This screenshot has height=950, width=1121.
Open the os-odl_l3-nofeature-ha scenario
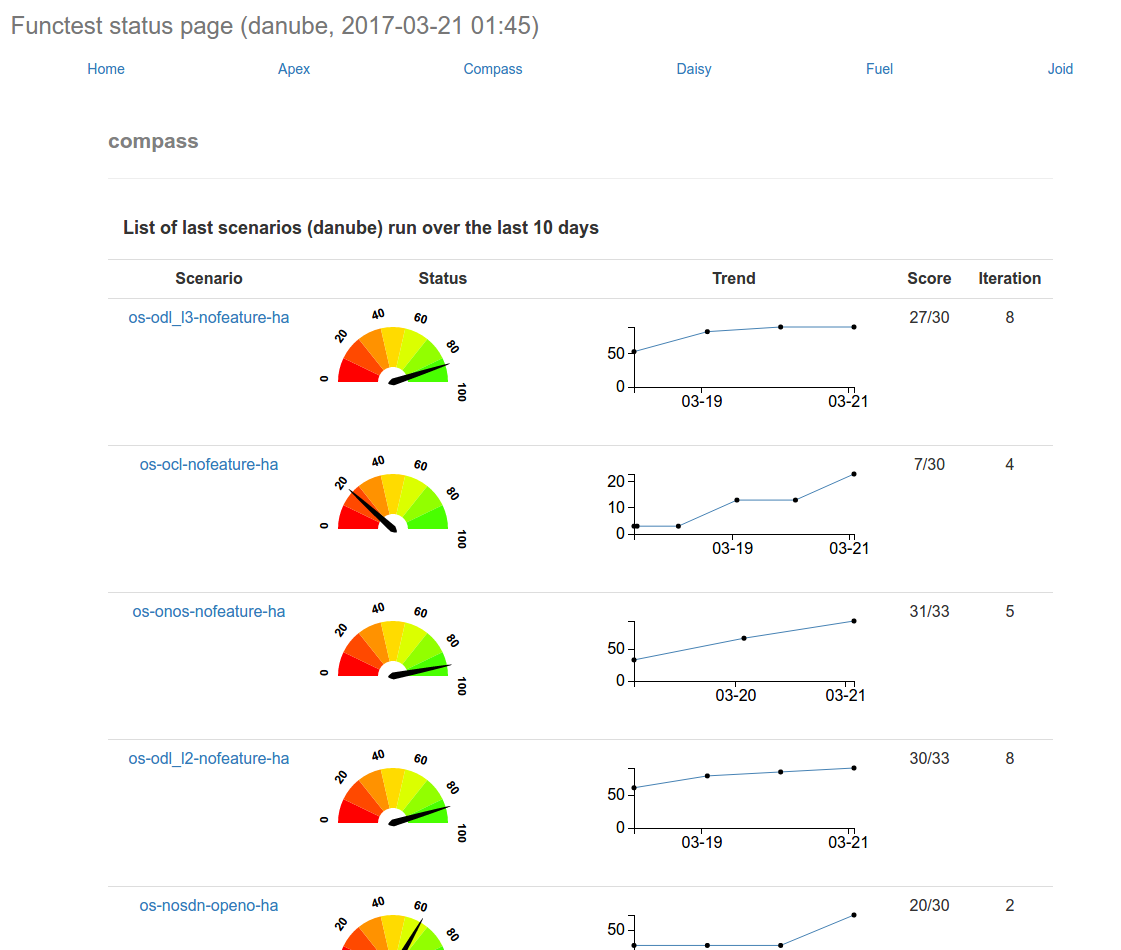[x=209, y=318]
